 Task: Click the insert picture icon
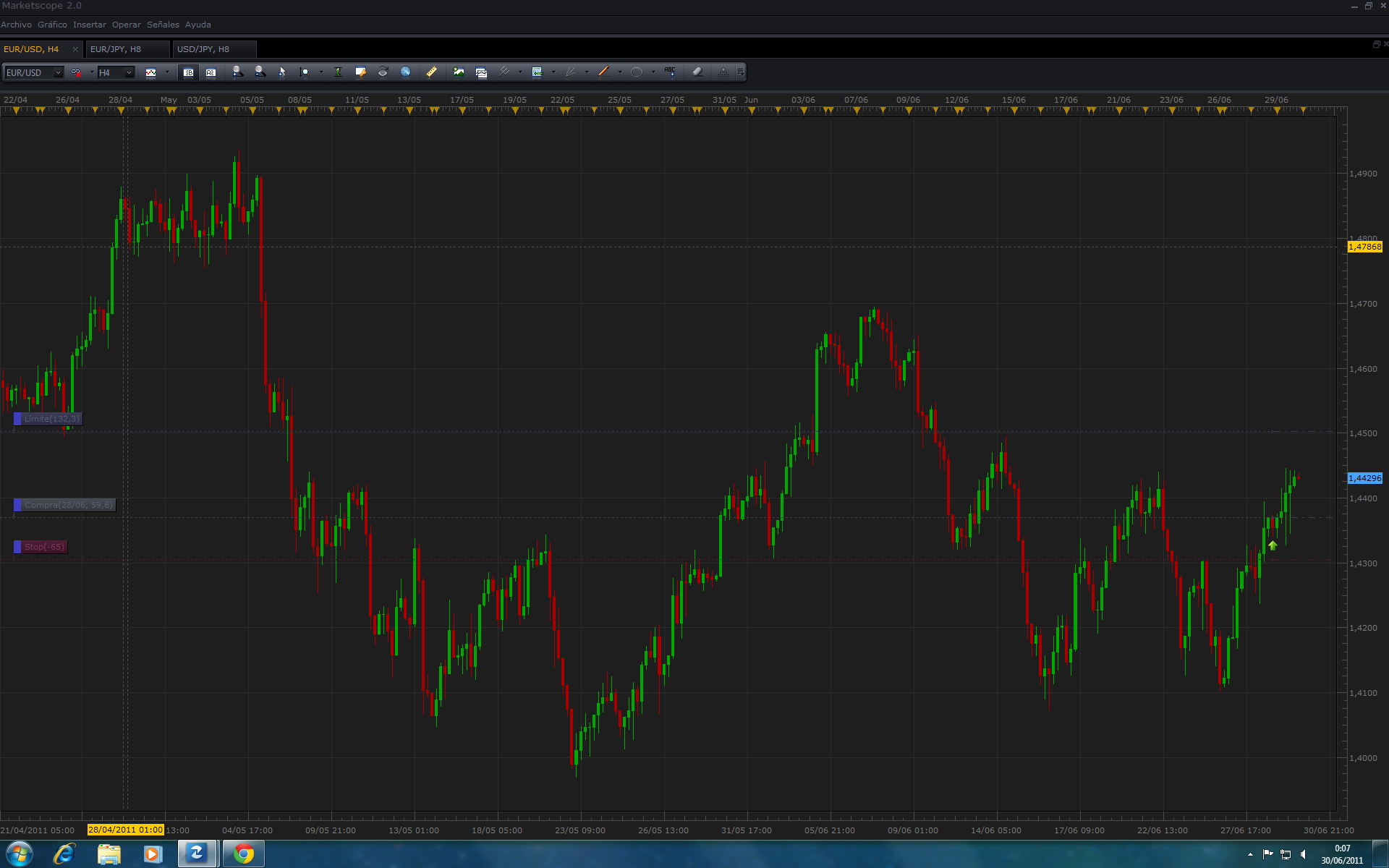pos(459,72)
